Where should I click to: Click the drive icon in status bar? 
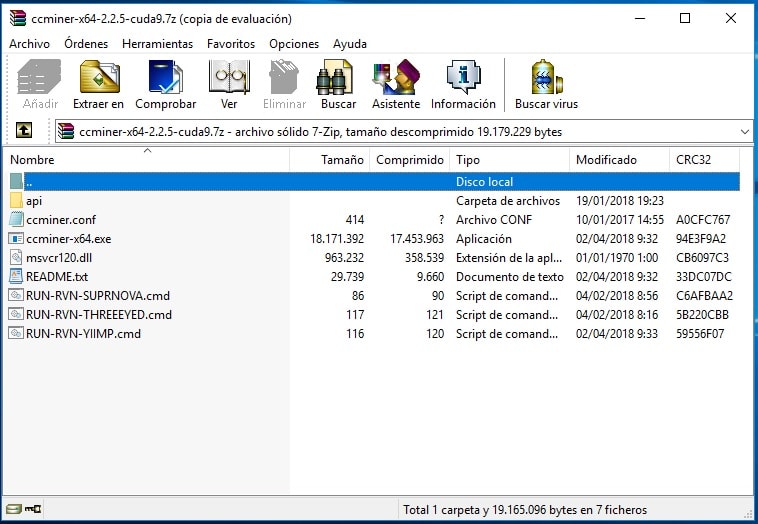pyautogui.click(x=14, y=509)
